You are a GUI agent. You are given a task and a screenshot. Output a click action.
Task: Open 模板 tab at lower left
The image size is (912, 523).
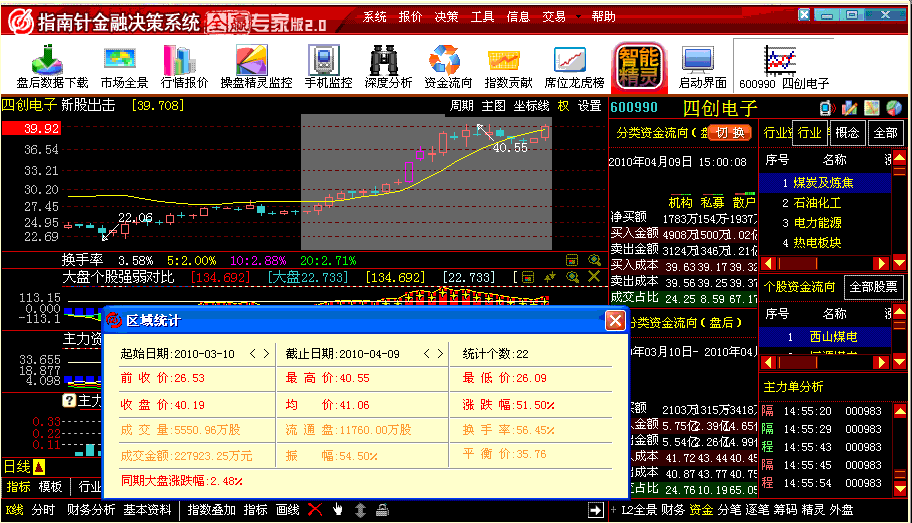click(50, 486)
